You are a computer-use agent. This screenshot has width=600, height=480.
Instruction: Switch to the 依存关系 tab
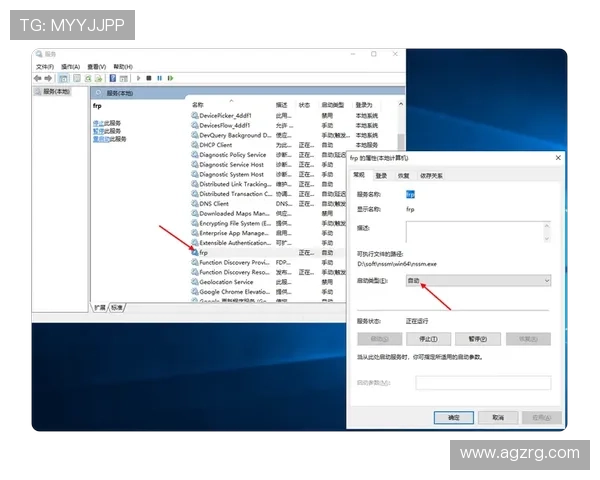431,175
